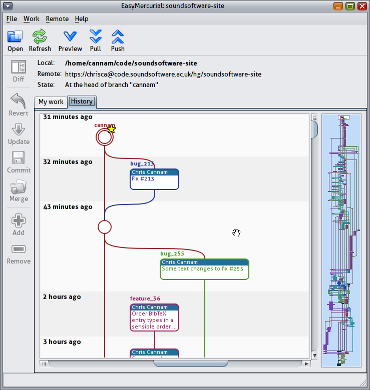Click the Diff sidebar icon

18,67
